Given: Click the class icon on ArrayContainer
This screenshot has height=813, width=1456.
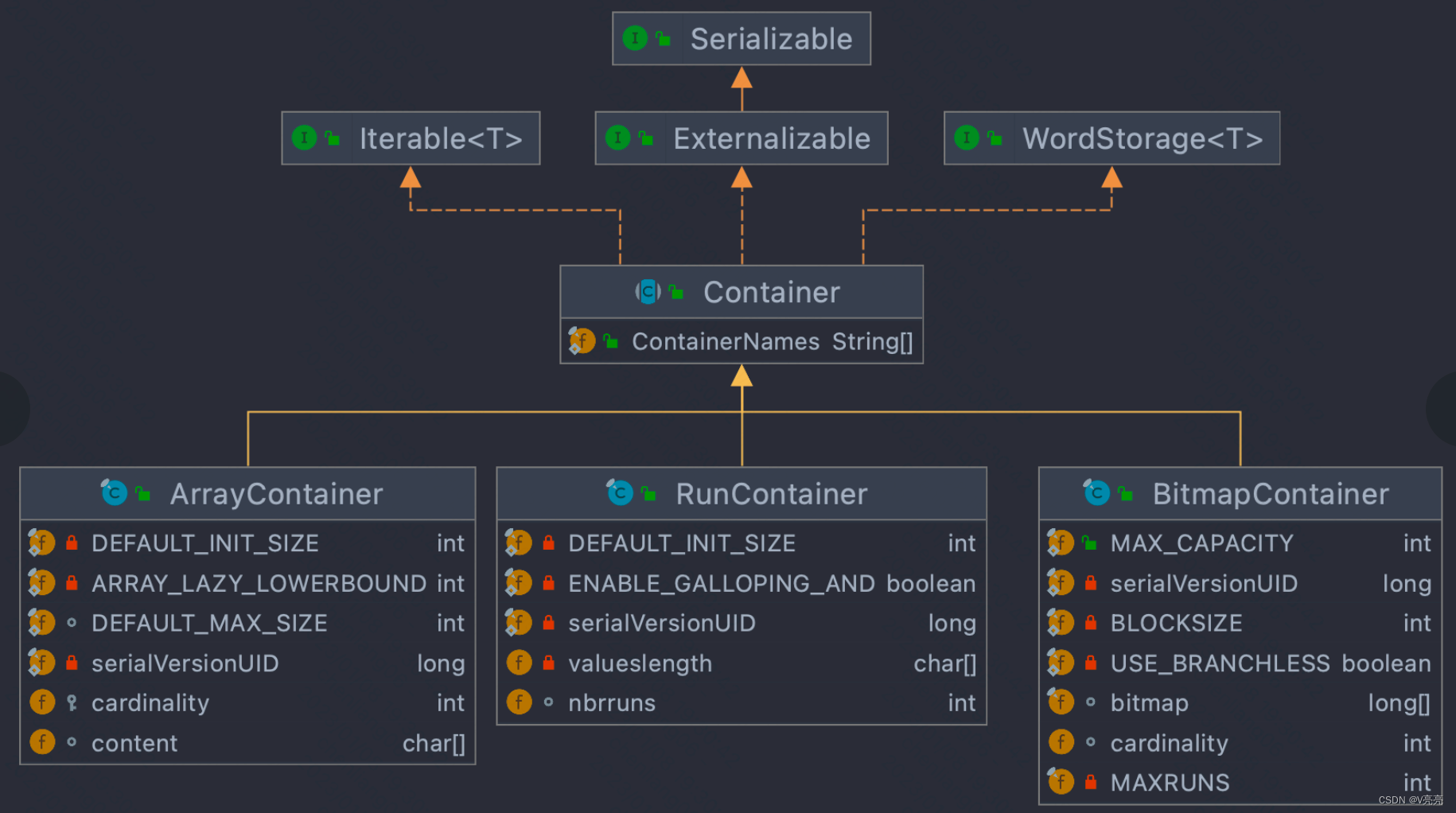Looking at the screenshot, I should 114,492.
